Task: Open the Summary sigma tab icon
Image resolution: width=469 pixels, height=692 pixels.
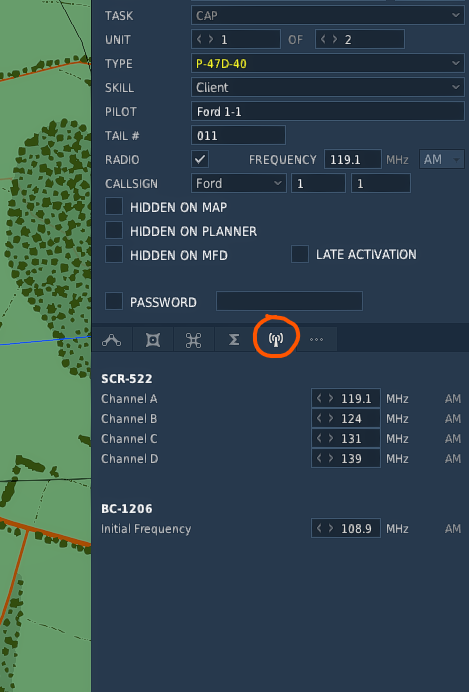Action: coord(234,339)
